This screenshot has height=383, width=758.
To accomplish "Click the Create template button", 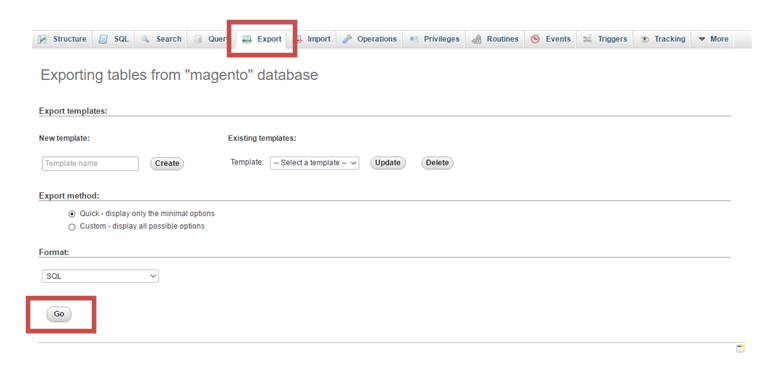I will pyautogui.click(x=167, y=163).
